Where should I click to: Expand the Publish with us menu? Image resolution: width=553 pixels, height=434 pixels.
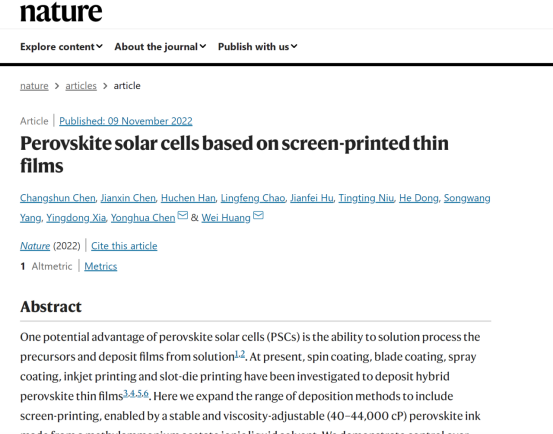pos(257,47)
